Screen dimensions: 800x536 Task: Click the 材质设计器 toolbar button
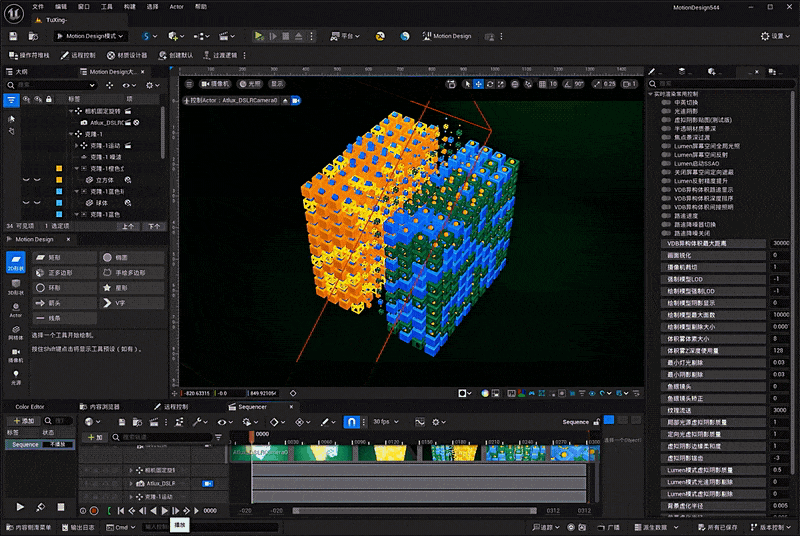click(x=127, y=55)
